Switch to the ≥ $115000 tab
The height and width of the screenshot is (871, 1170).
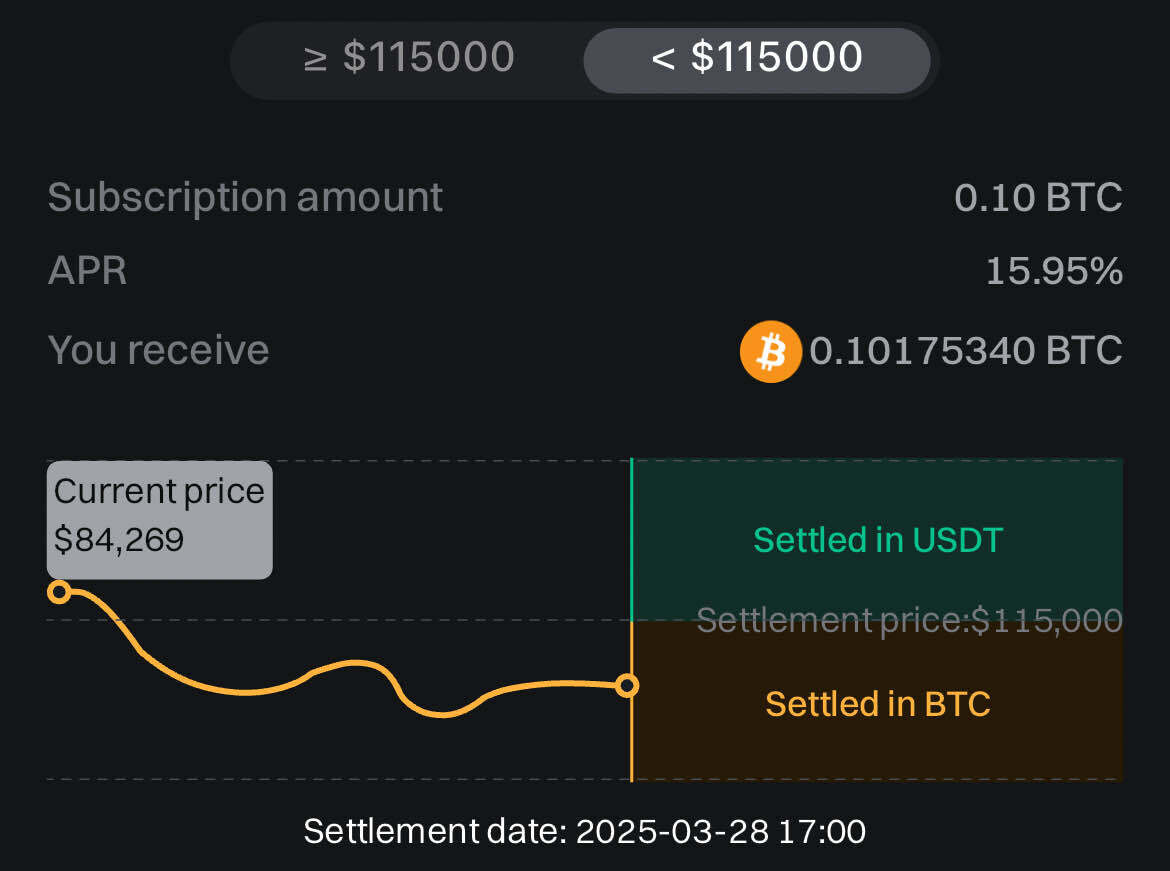click(409, 58)
